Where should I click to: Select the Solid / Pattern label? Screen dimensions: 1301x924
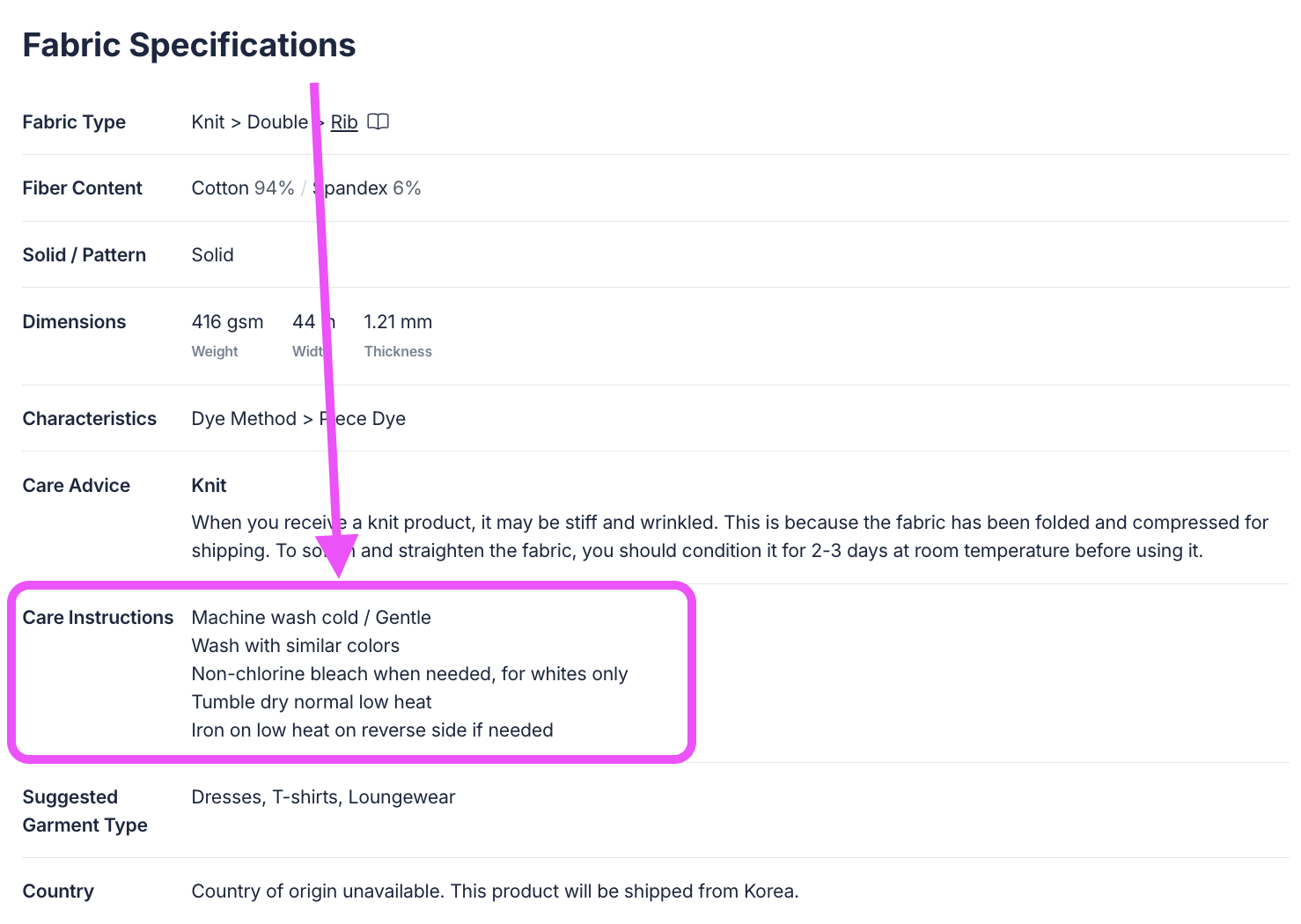click(x=85, y=255)
